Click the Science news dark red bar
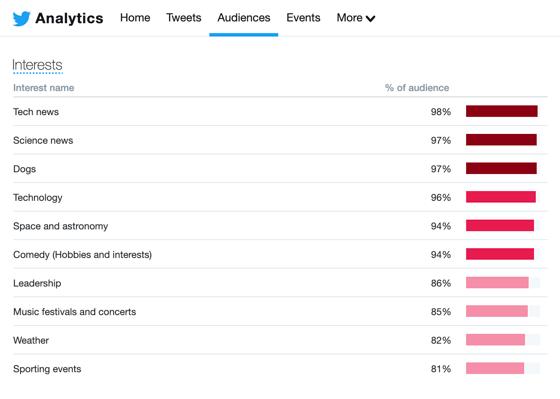Image resolution: width=560 pixels, height=399 pixels. pos(501,140)
